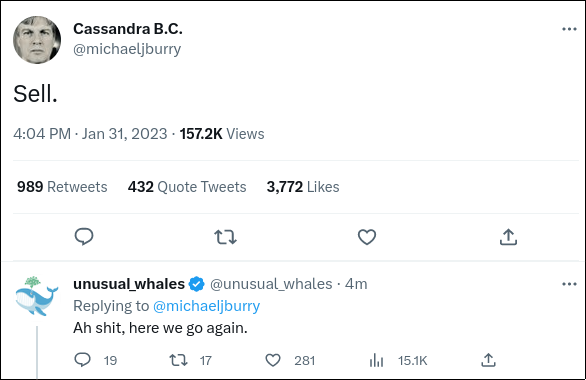Share the main tweet via upload icon
Viewport: 586px width, 380px height.
coord(508,237)
